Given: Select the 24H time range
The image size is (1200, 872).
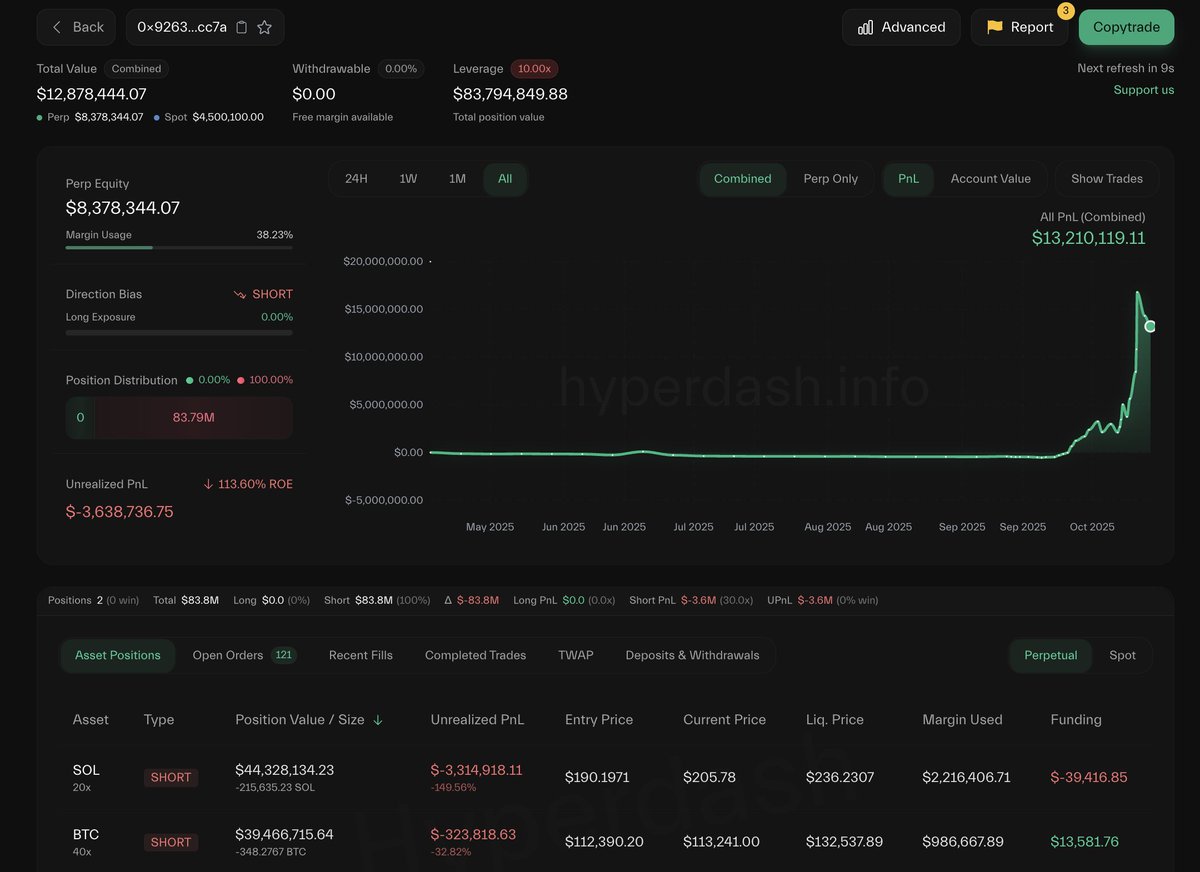Looking at the screenshot, I should tap(356, 179).
